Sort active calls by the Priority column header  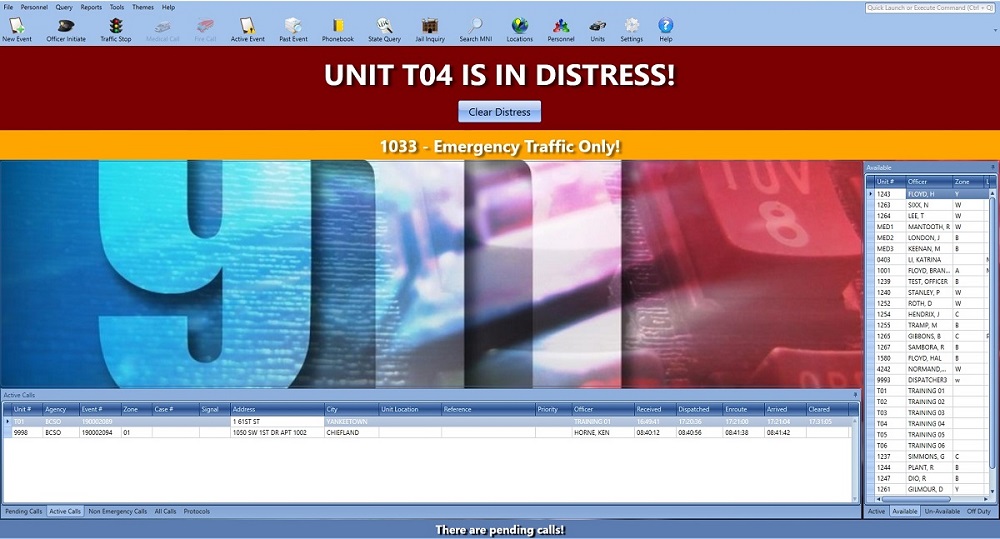[548, 409]
